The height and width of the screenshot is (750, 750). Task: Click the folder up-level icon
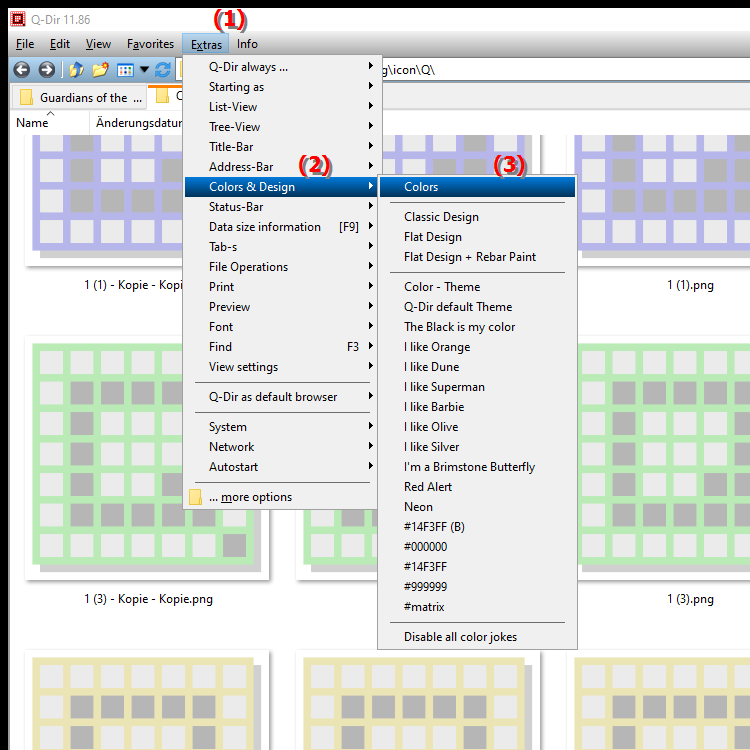pyautogui.click(x=76, y=70)
